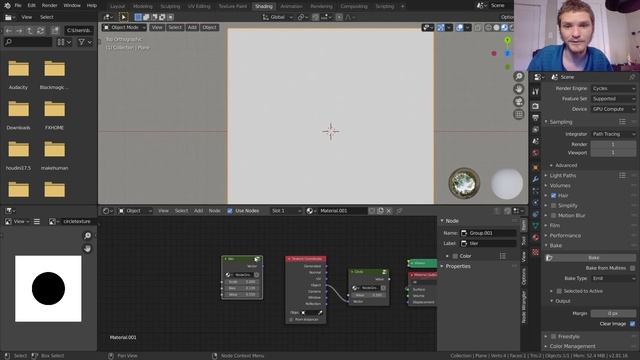The height and width of the screenshot is (360, 640).
Task: Open the Scene properties tab icon
Action: (x=536, y=141)
